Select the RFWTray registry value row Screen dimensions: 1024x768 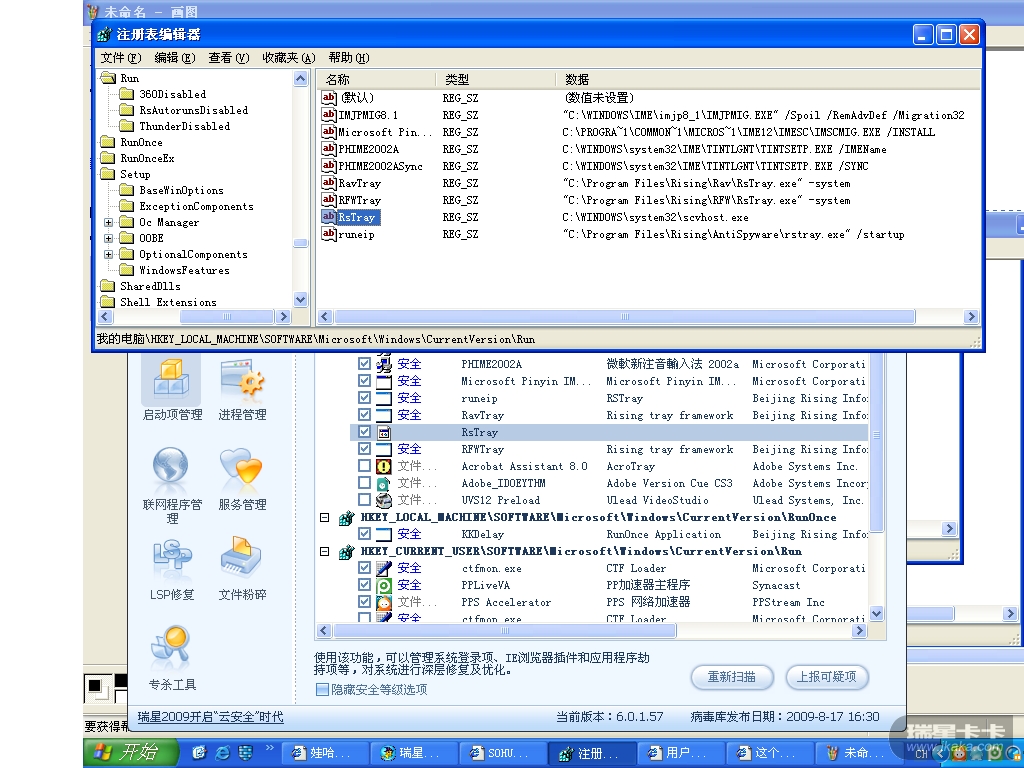click(x=359, y=200)
